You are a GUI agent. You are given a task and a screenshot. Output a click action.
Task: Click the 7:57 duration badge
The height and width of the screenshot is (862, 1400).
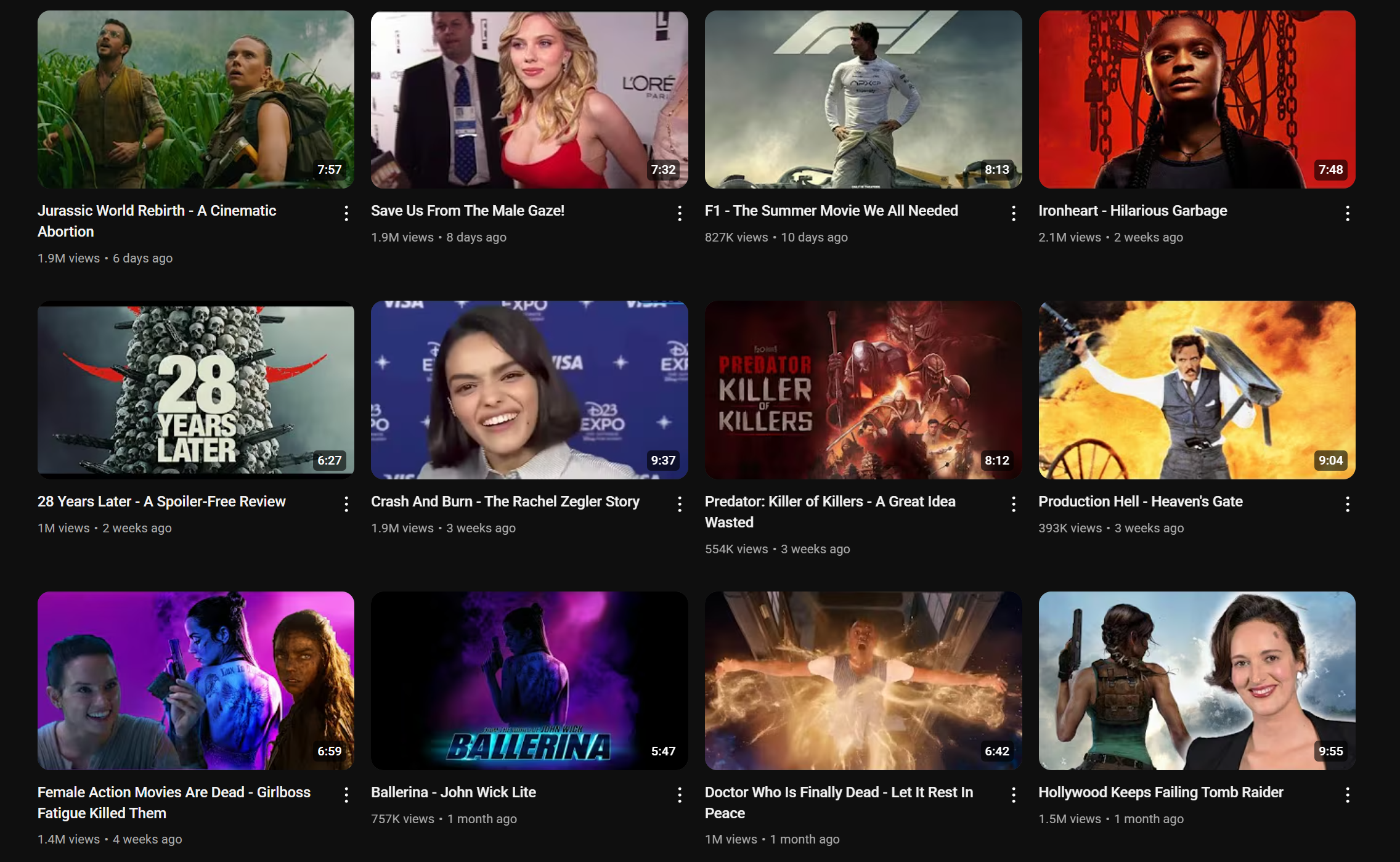tap(330, 169)
